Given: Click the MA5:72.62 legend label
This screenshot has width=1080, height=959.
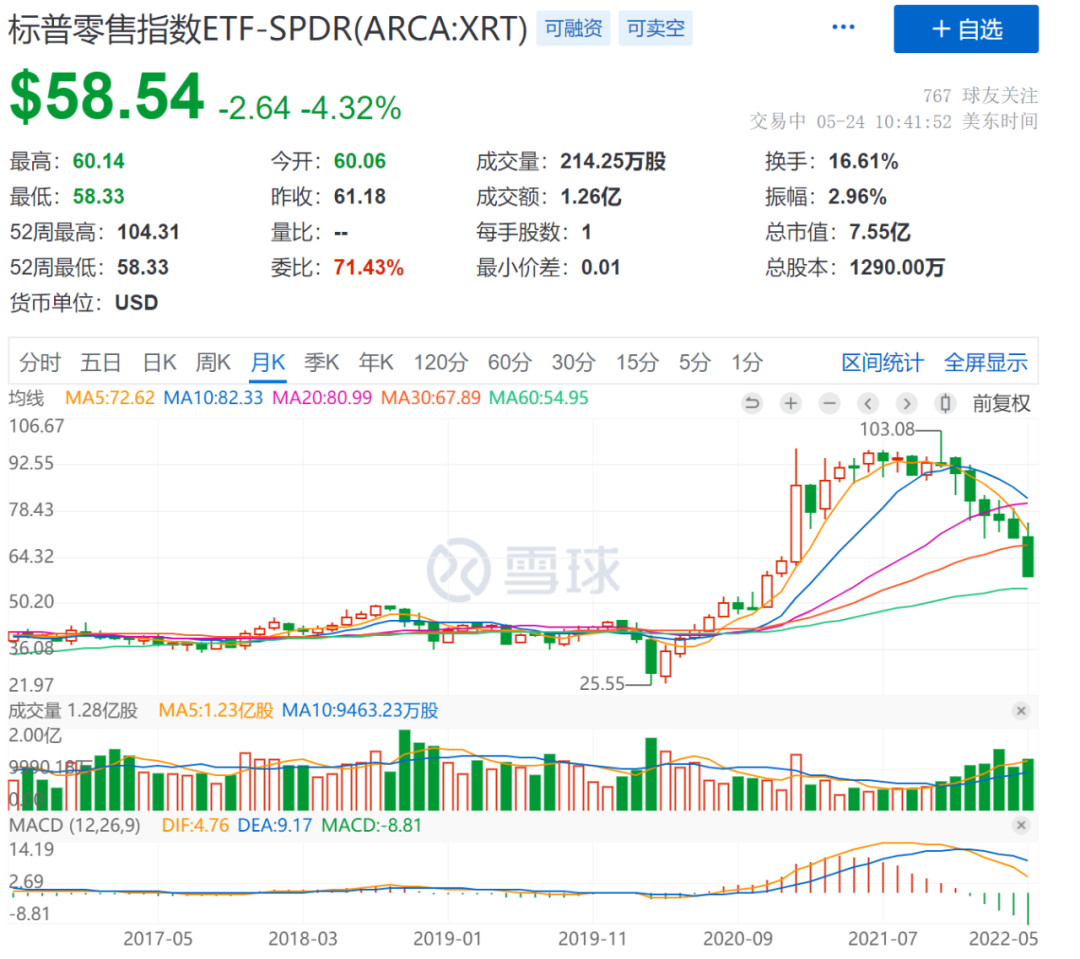Looking at the screenshot, I should click(110, 398).
